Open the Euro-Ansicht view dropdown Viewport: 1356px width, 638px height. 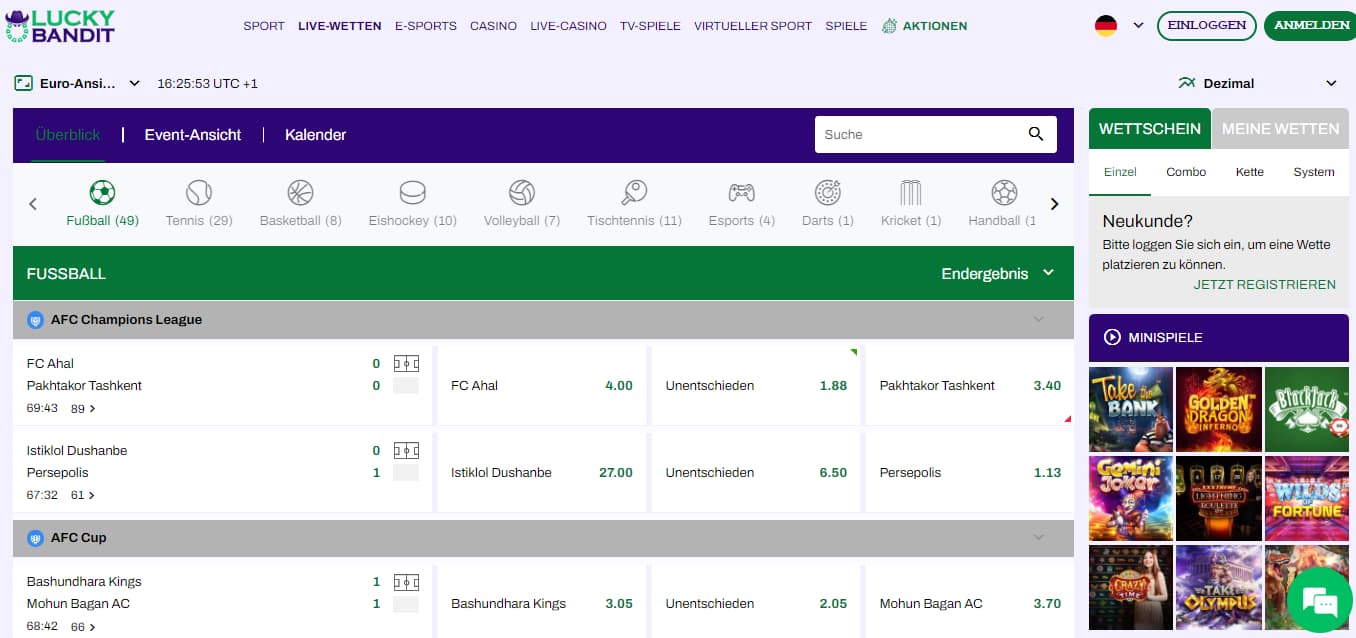coord(135,83)
